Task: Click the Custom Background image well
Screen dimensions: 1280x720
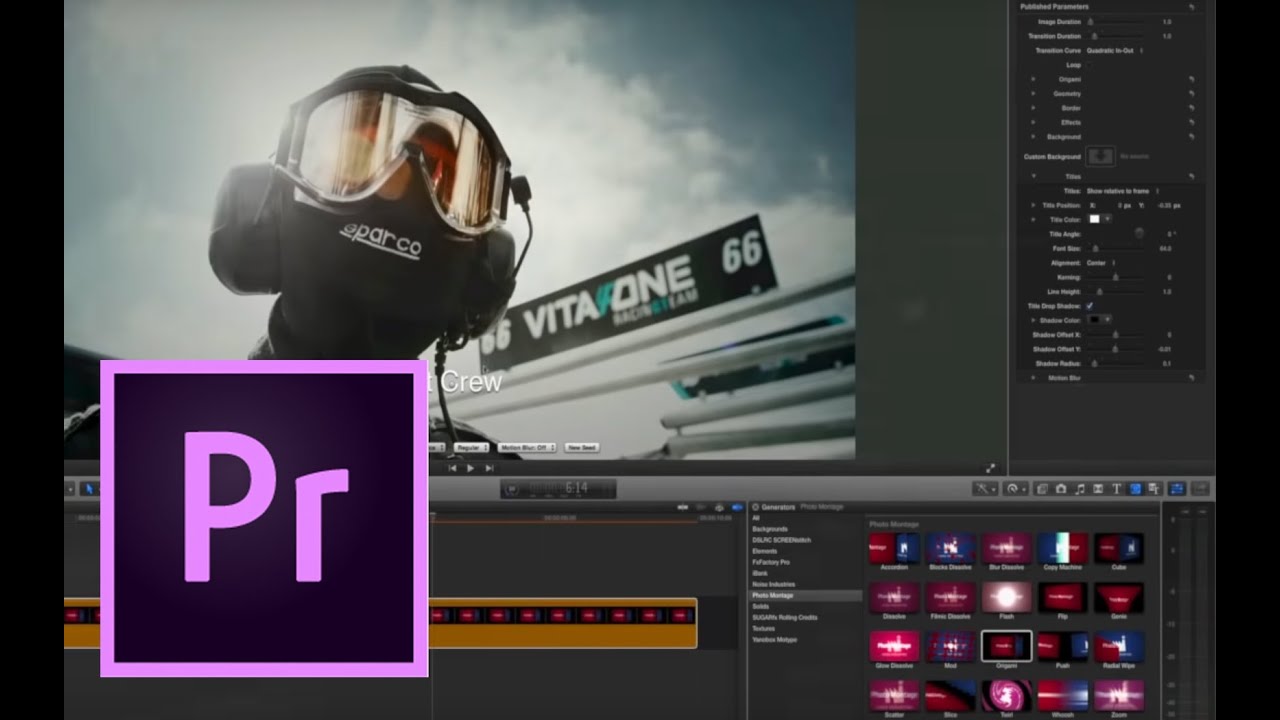Action: pyautogui.click(x=1101, y=157)
